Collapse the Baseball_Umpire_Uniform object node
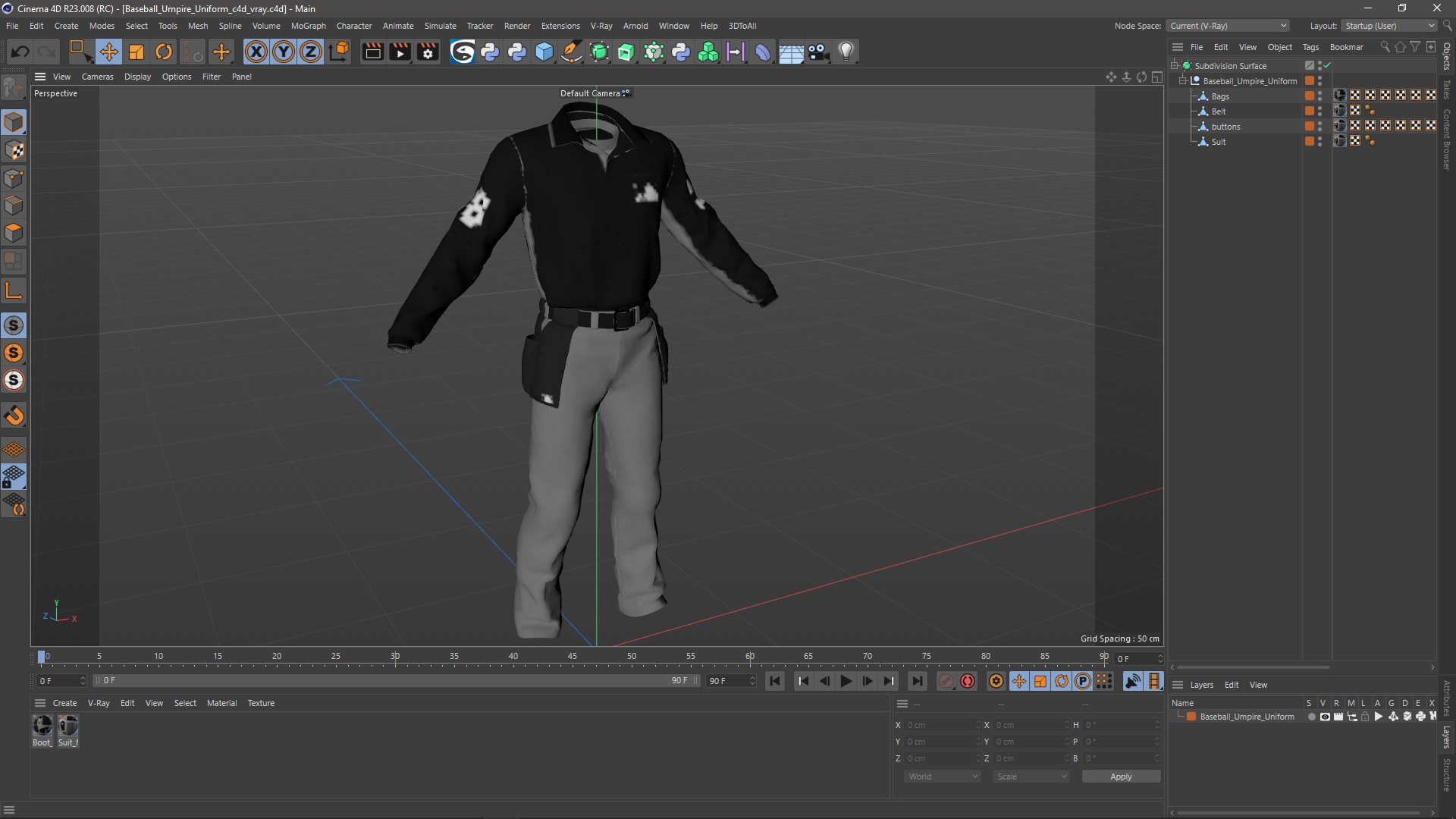Image resolution: width=1456 pixels, height=819 pixels. (1182, 81)
